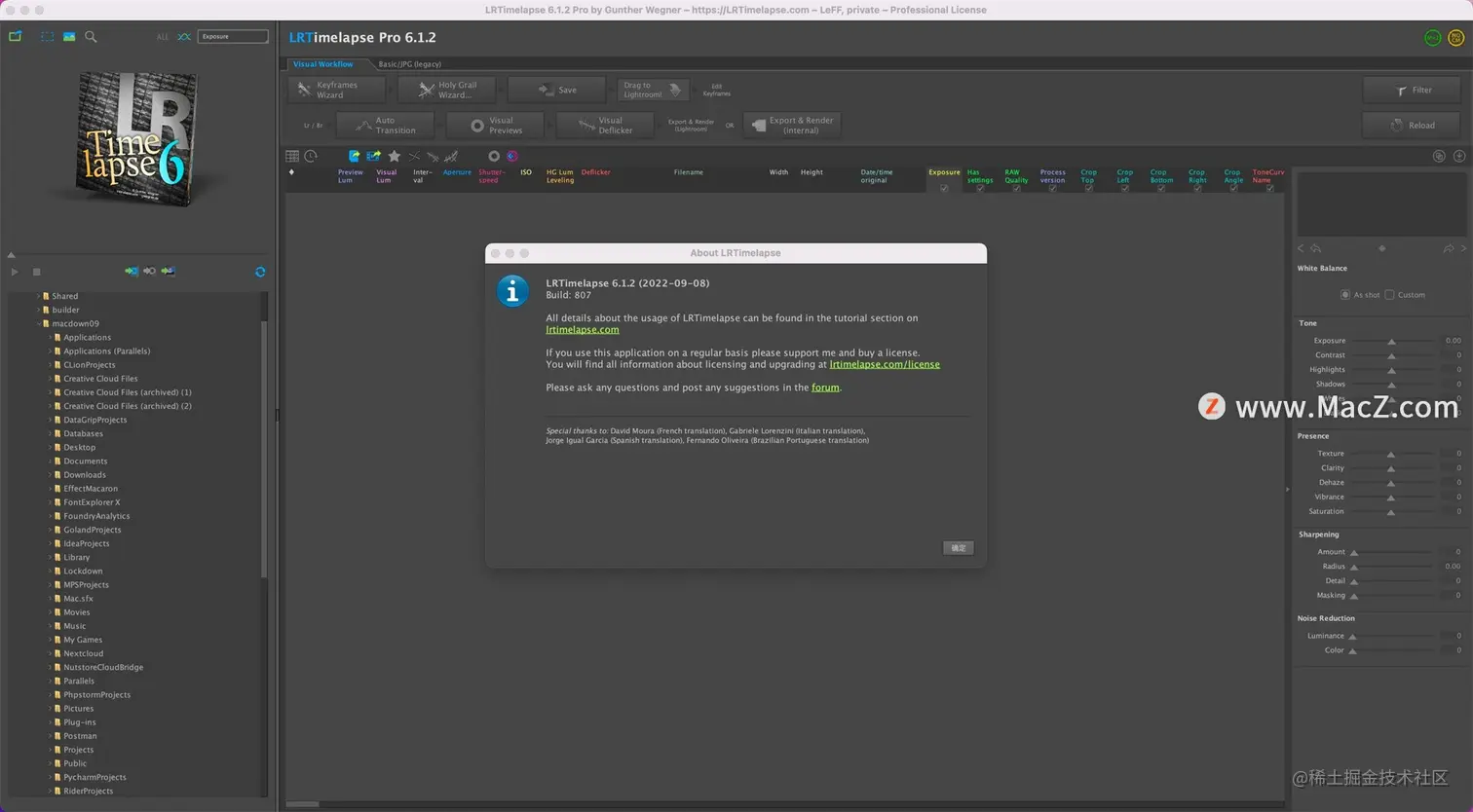Click the download arrow circle icon

[x=1459, y=156]
